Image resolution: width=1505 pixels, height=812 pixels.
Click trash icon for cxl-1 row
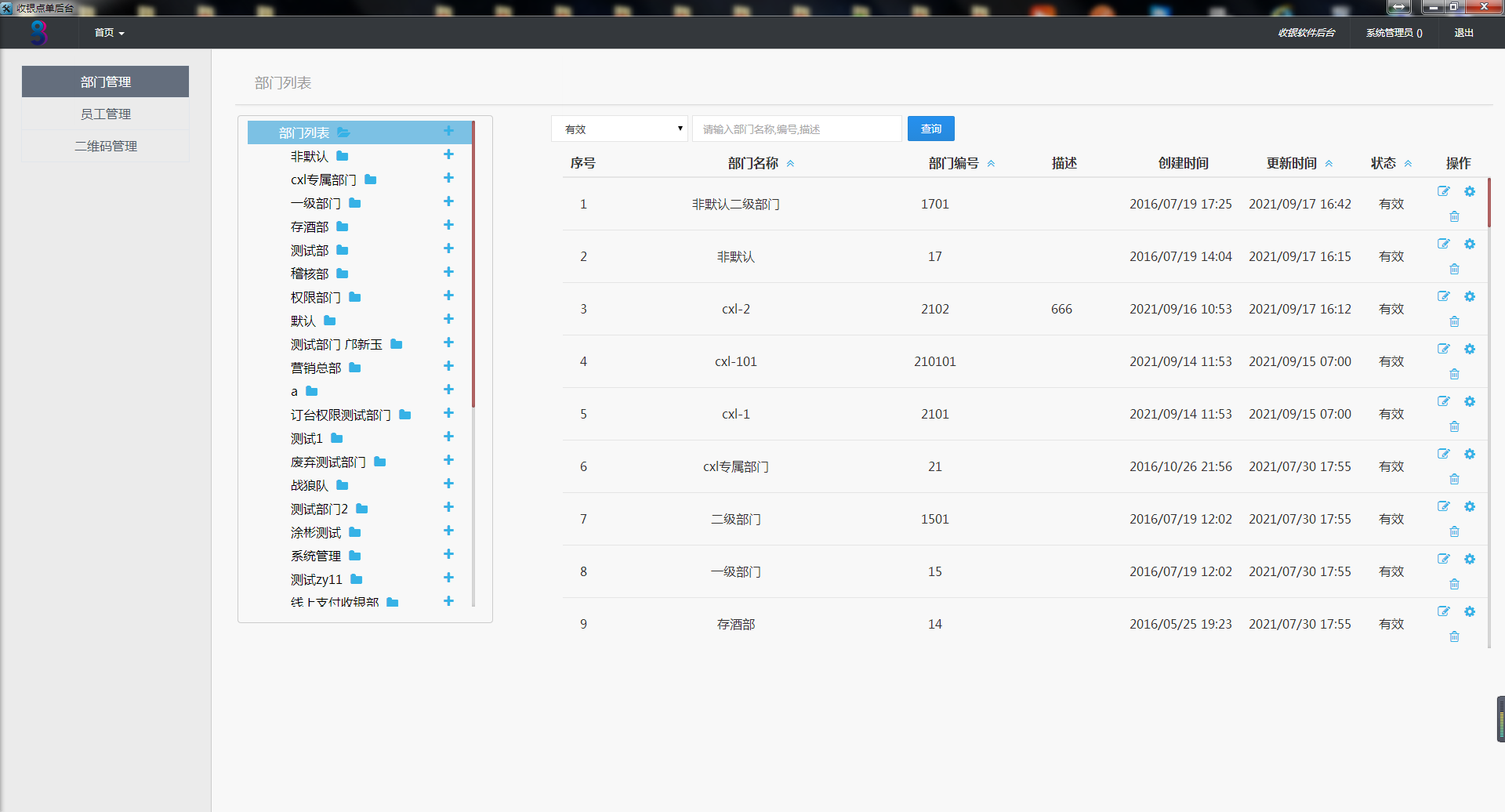(1454, 426)
